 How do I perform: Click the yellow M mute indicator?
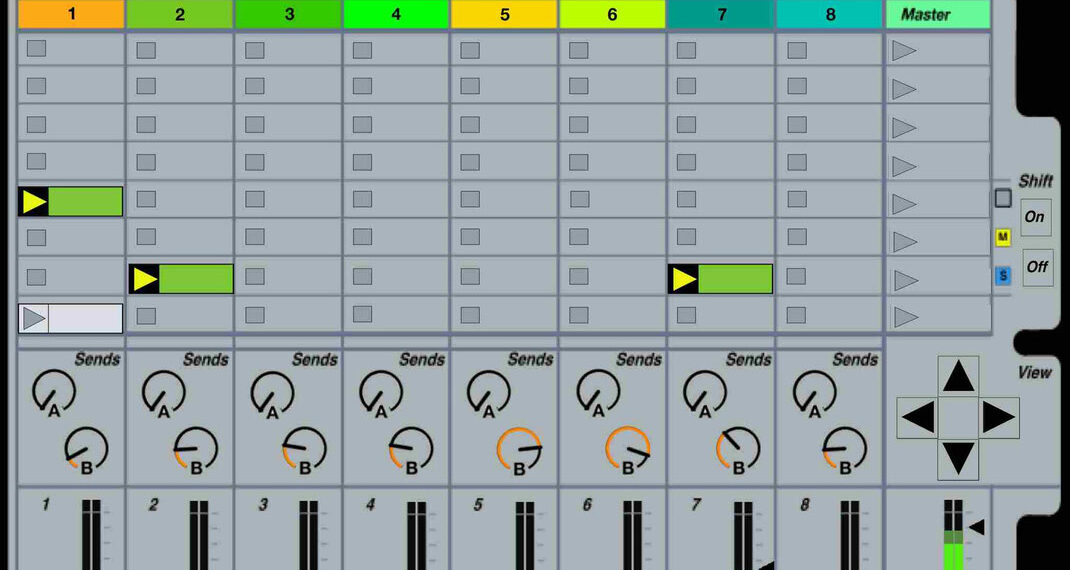click(x=1002, y=237)
